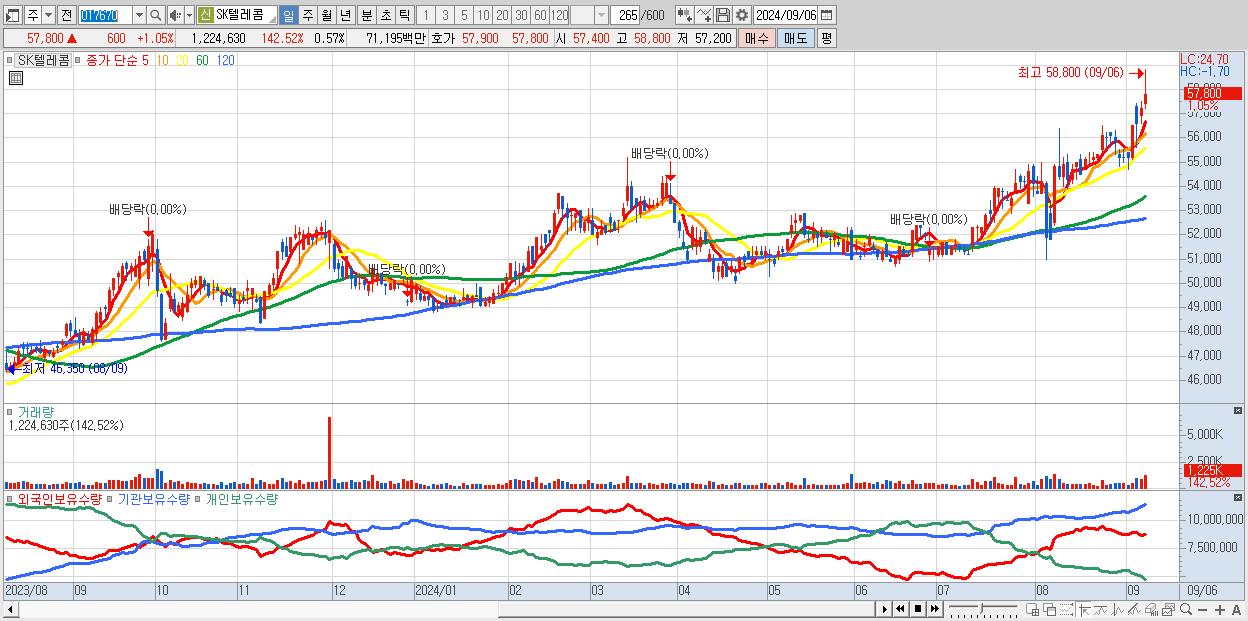Click the bottom-right magnifier zoom icon
Image resolution: width=1248 pixels, height=621 pixels.
[x=1185, y=609]
